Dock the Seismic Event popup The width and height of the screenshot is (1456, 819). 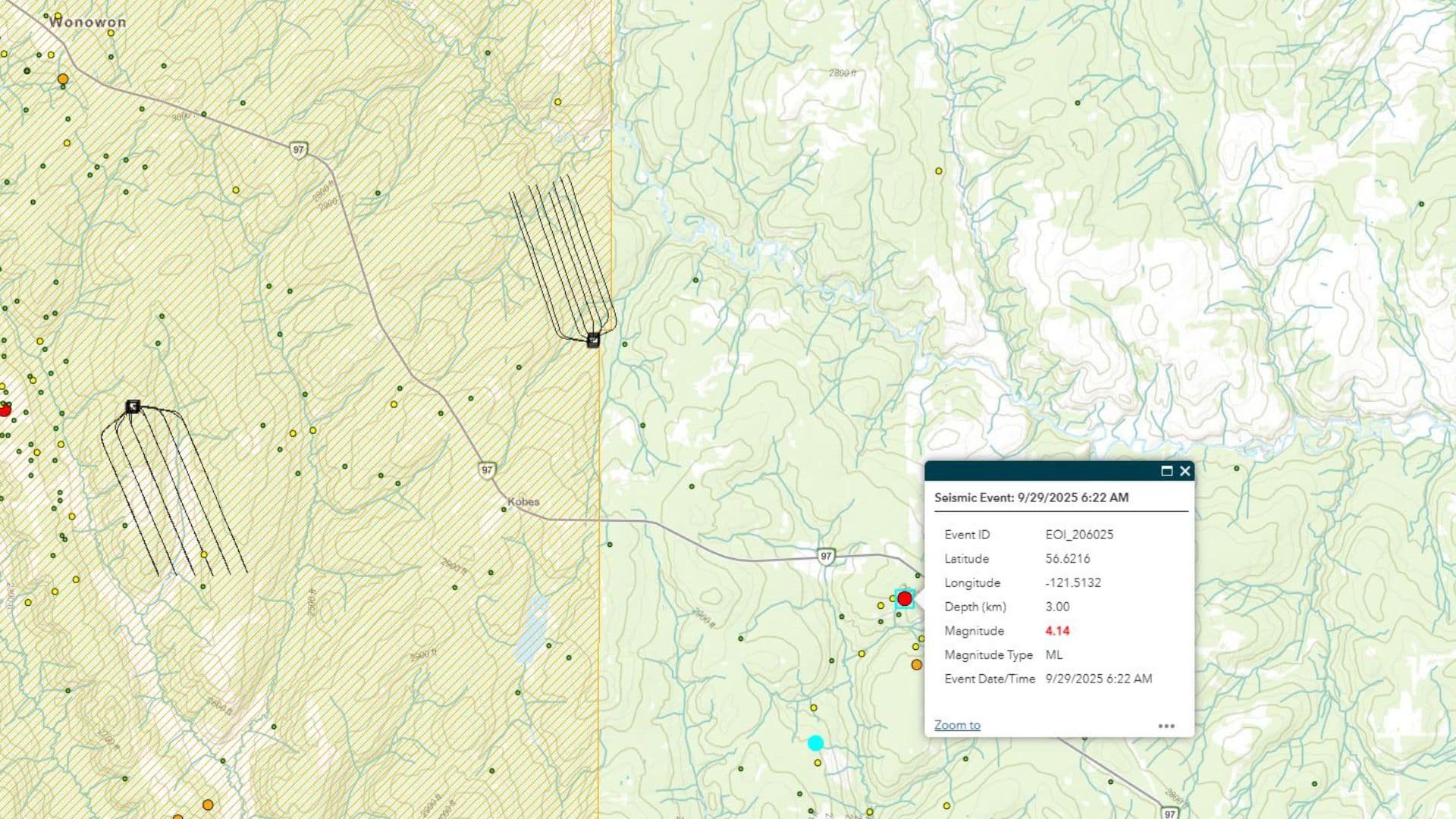coord(1166,471)
